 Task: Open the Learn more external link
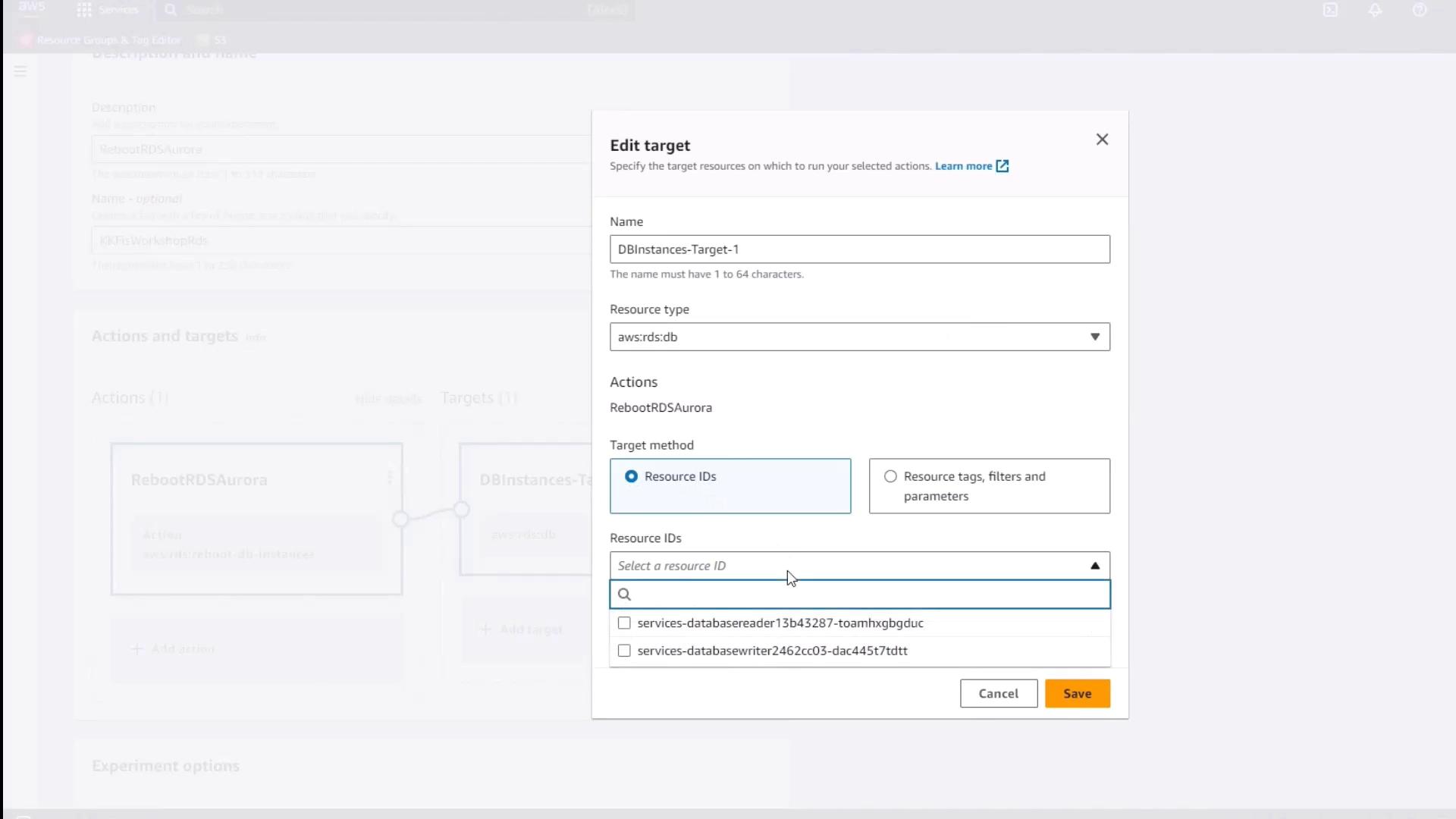point(963,166)
